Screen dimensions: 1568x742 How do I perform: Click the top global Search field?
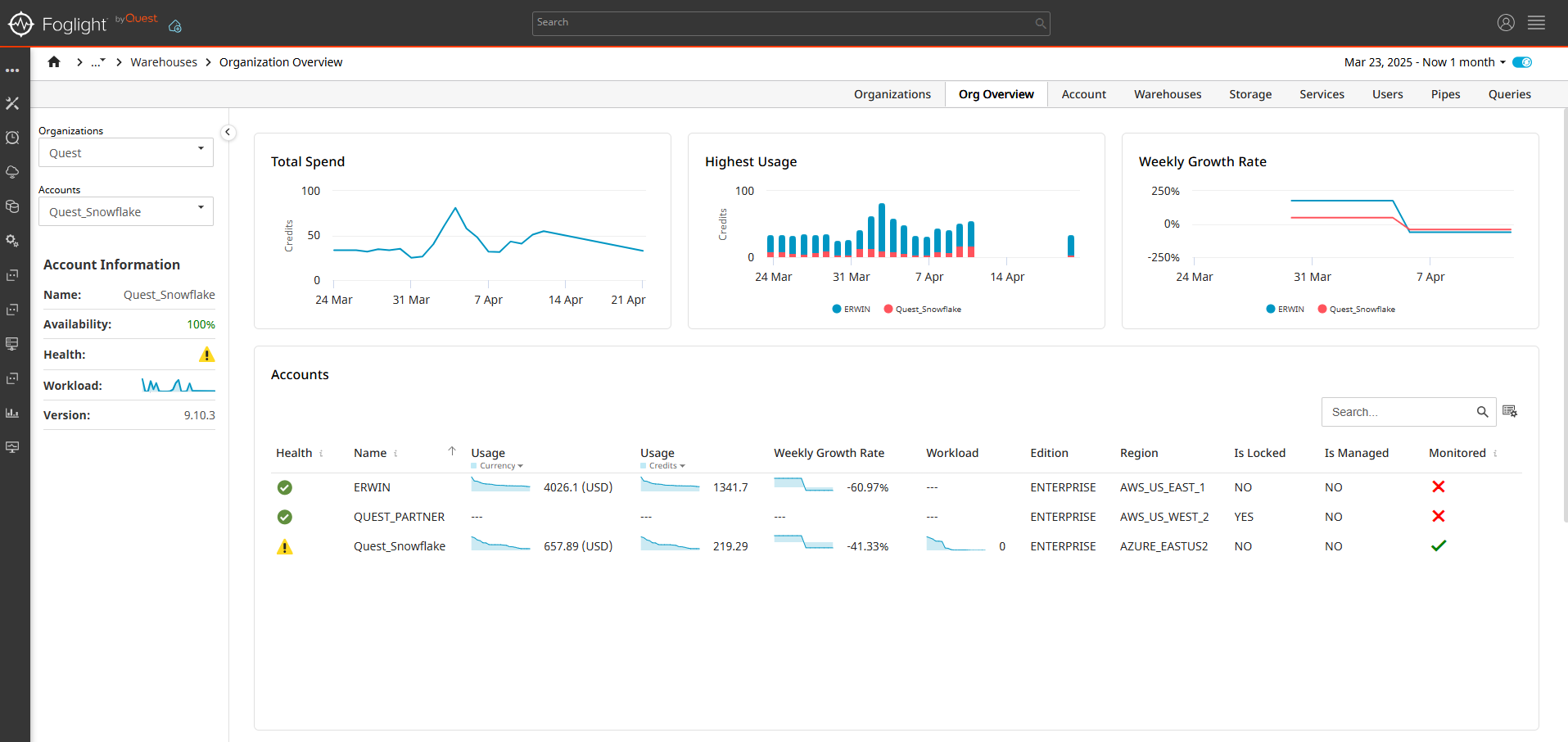click(x=791, y=23)
